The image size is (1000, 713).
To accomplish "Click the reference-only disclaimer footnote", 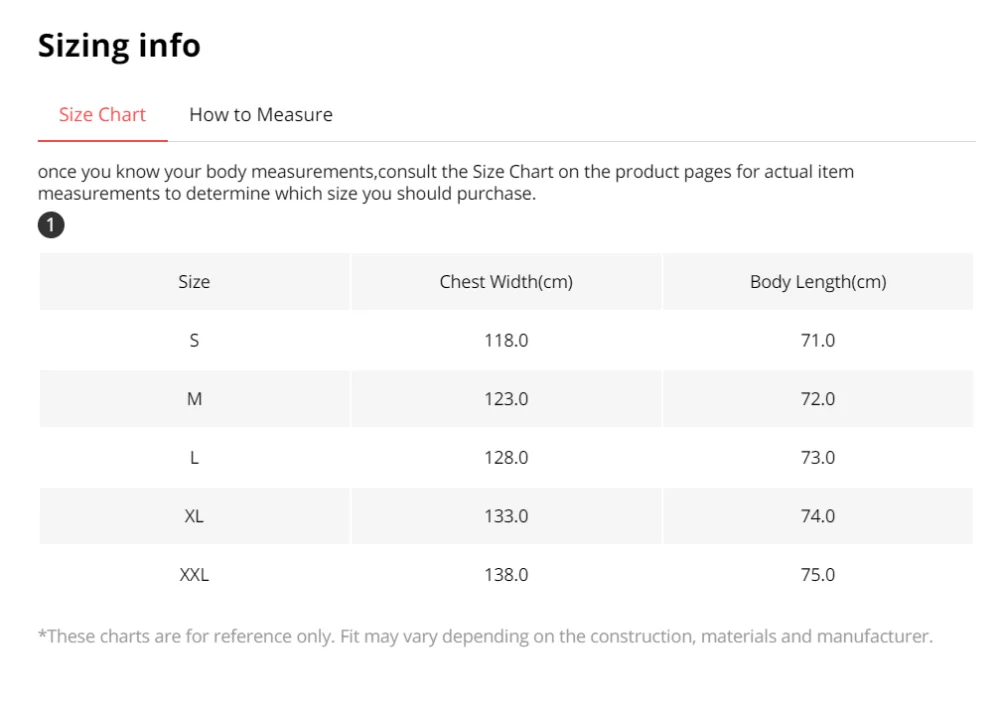I will (485, 636).
